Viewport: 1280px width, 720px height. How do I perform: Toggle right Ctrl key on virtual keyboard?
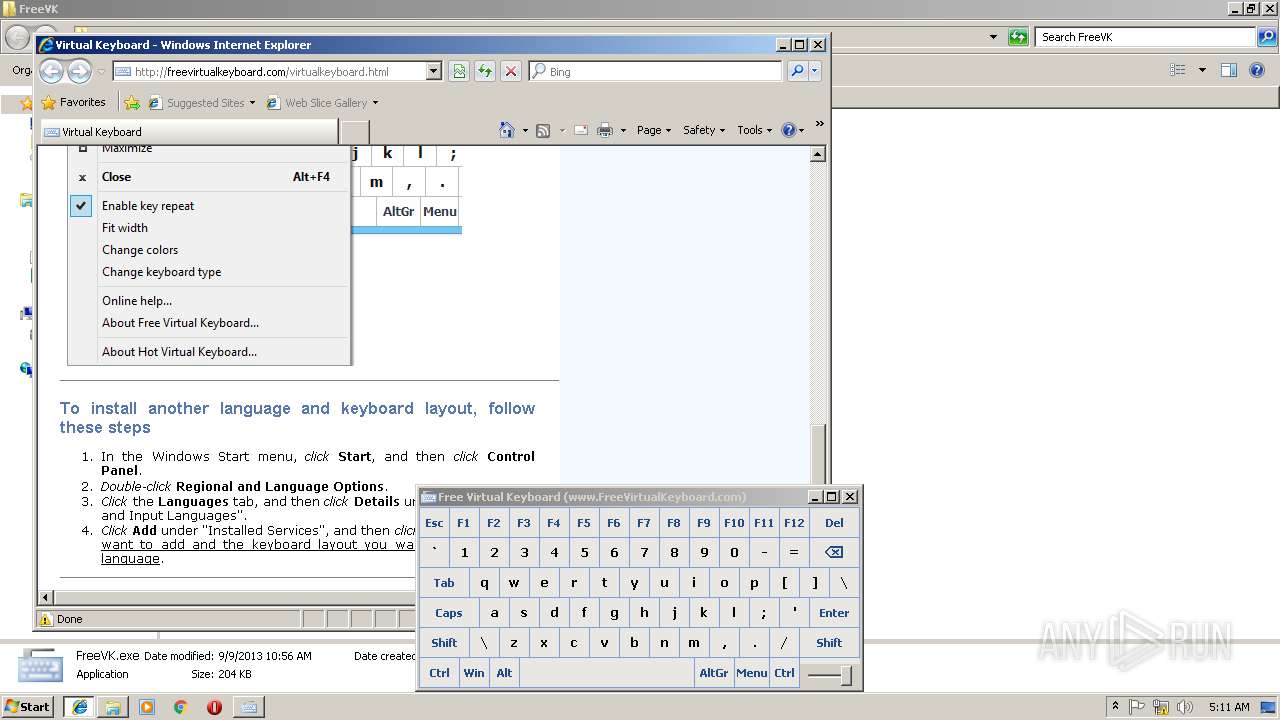784,673
